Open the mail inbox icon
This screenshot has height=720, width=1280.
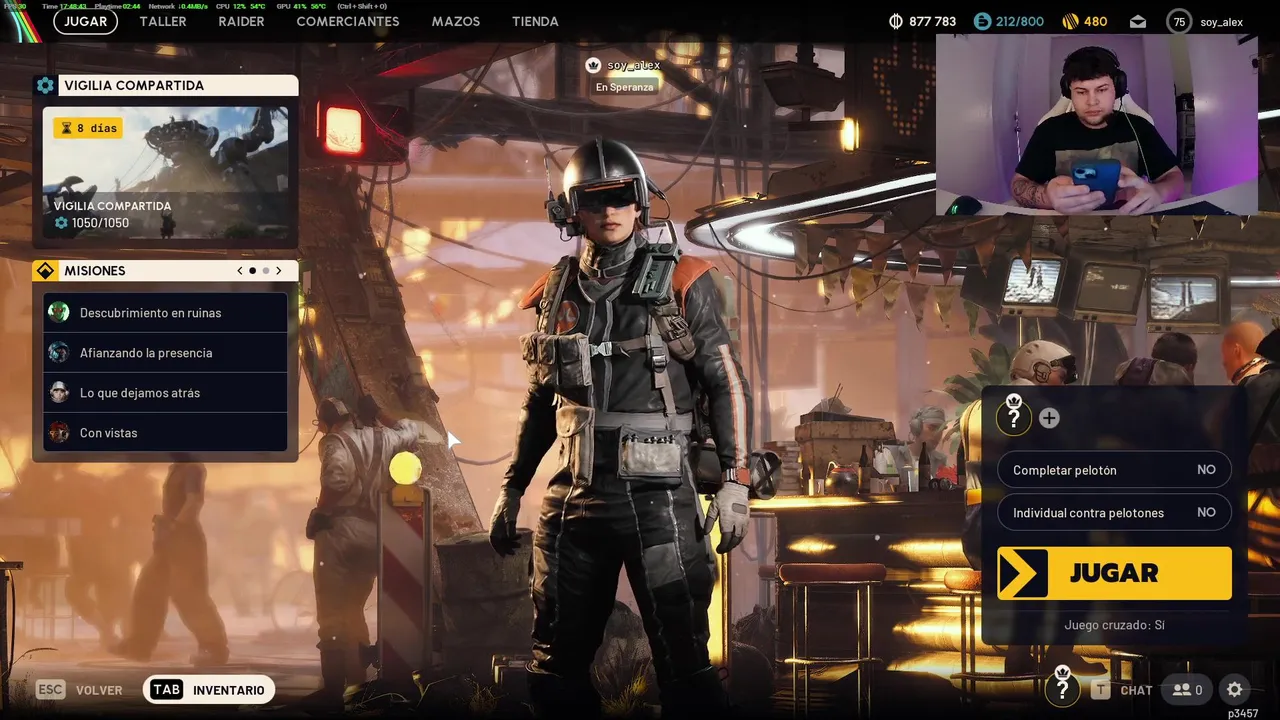[x=1138, y=21]
